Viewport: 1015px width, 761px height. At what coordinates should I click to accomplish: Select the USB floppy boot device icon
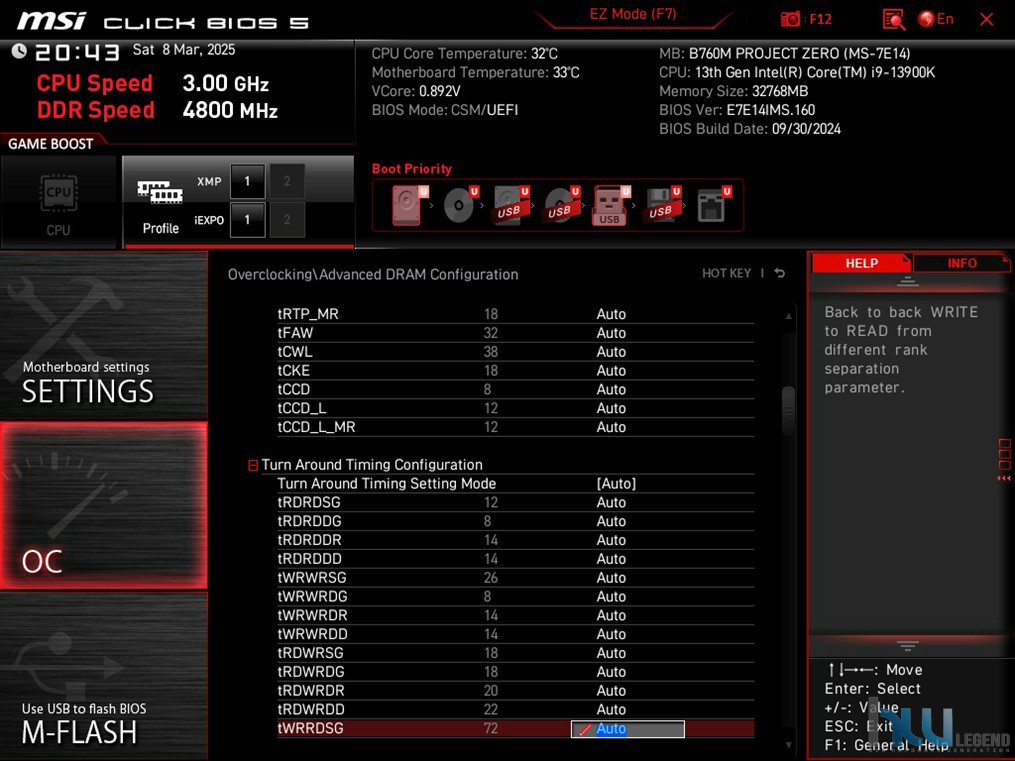[x=662, y=205]
